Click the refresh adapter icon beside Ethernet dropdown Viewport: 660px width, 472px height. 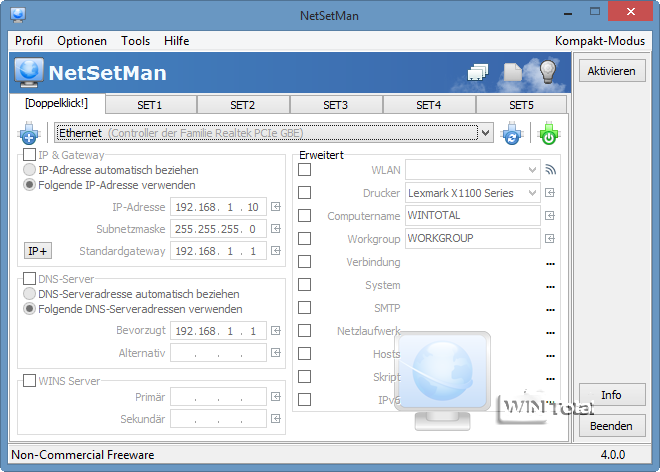[x=512, y=133]
